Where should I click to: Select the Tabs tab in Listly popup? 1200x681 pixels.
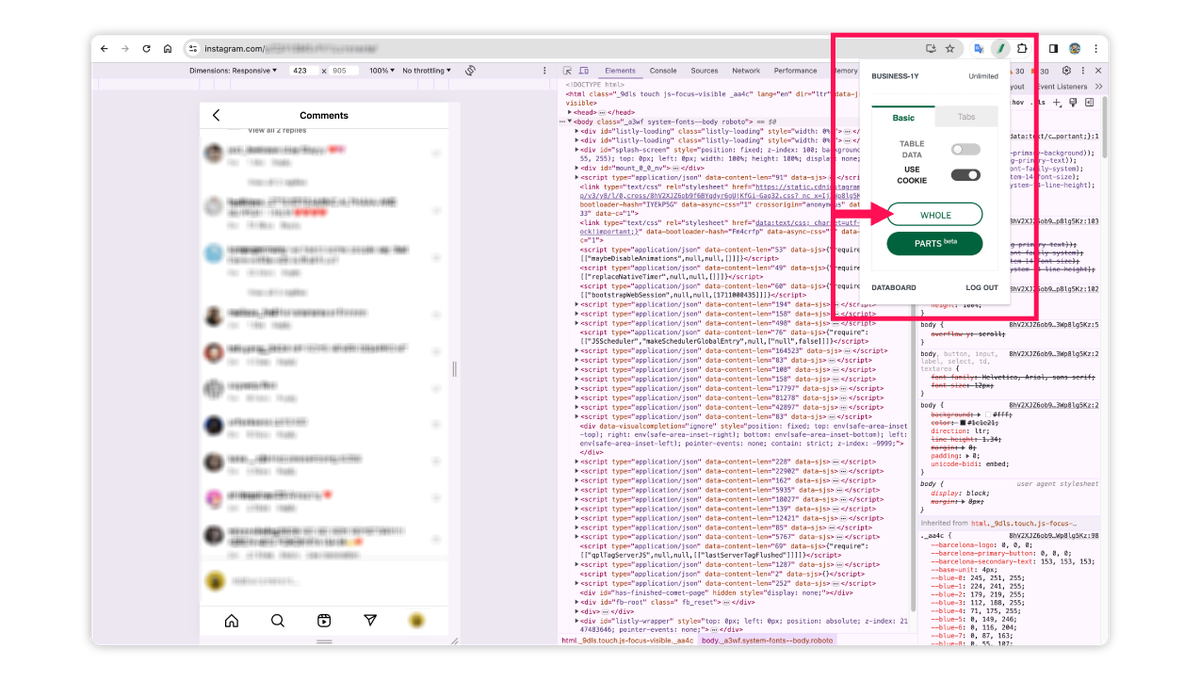(x=966, y=117)
